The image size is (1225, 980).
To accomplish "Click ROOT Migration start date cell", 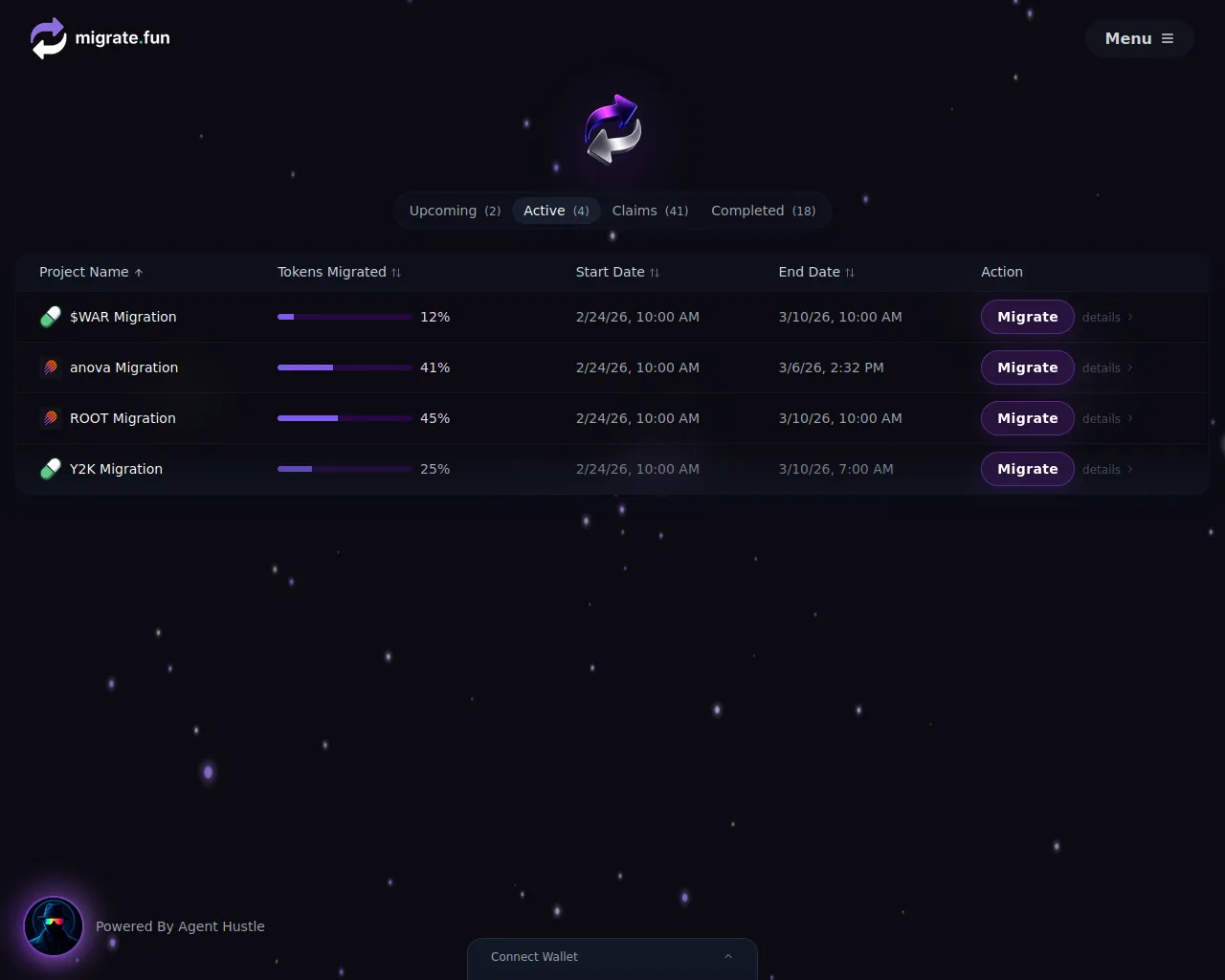I will (x=637, y=418).
